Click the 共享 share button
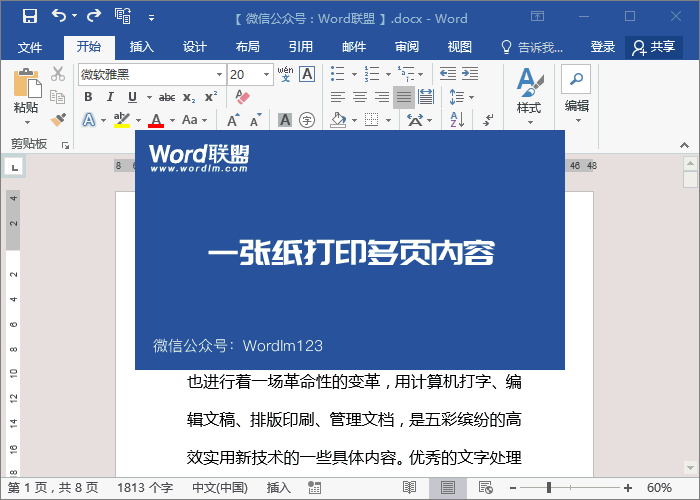The width and height of the screenshot is (700, 500). click(x=654, y=47)
